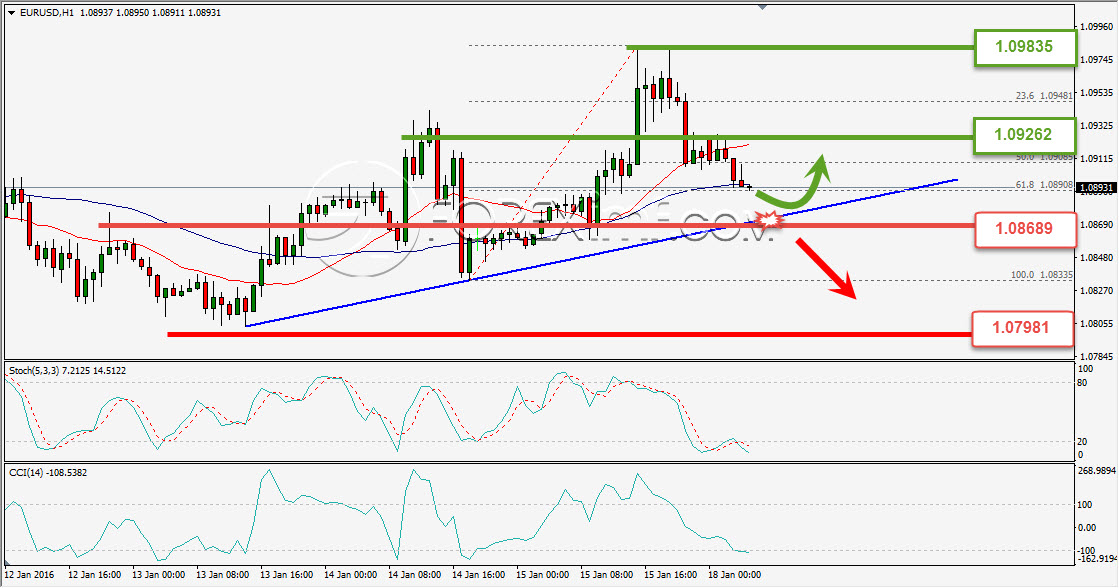
Task: Select the red 1.08689 support label
Action: coord(1025,229)
